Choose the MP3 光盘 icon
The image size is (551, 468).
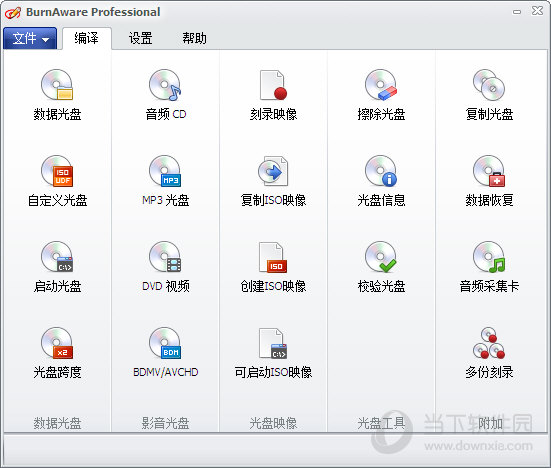point(165,171)
